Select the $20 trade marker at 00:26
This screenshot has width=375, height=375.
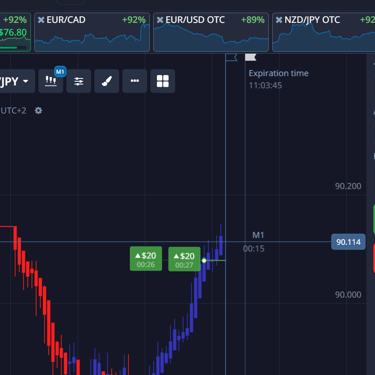tap(146, 259)
